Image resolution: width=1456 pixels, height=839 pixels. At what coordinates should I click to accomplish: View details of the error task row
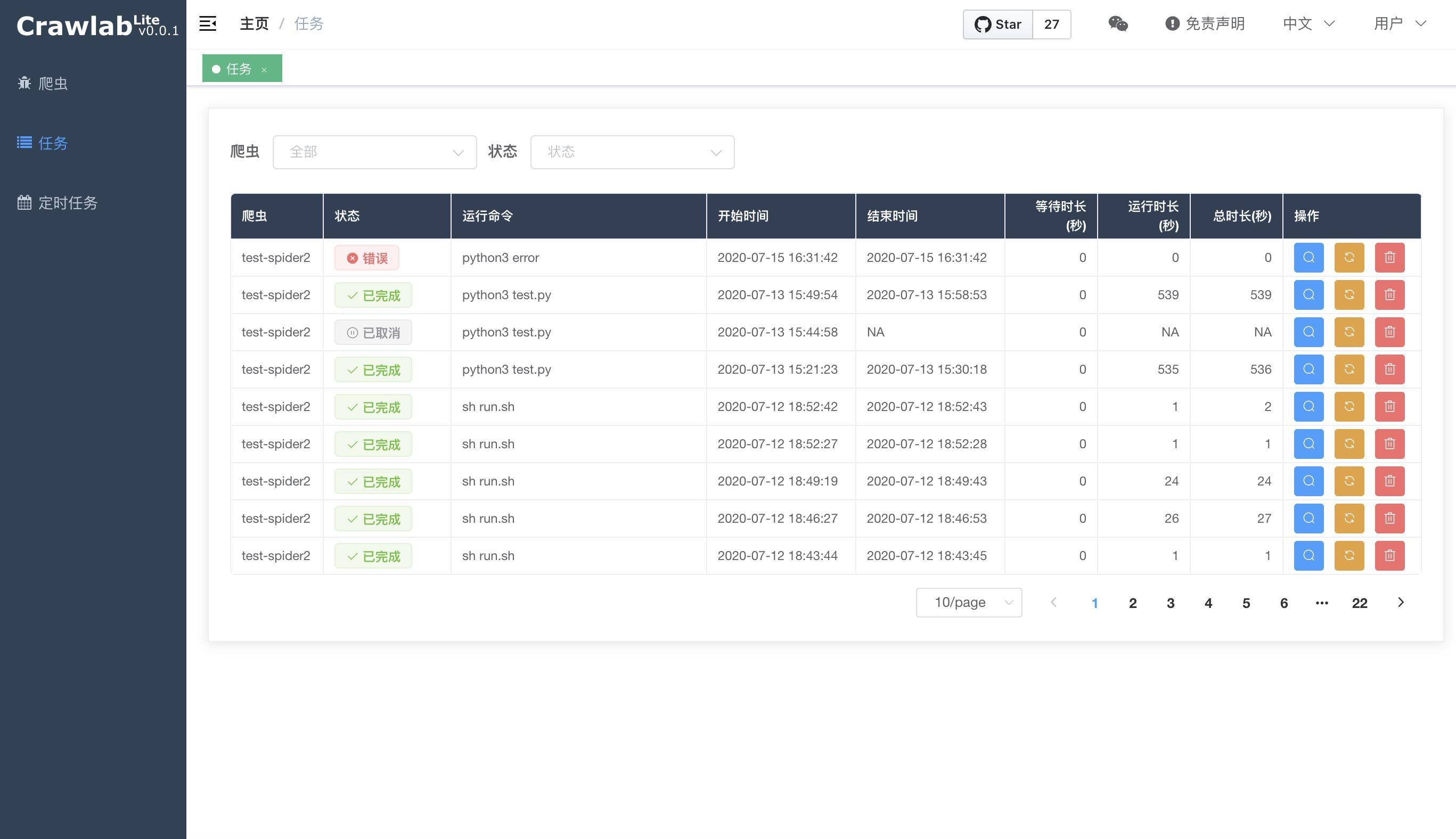tap(1308, 258)
